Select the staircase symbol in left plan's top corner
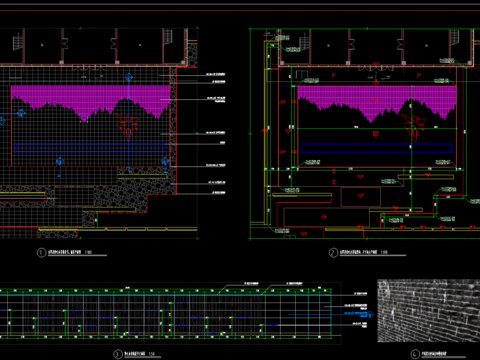This screenshot has width=480, height=360. [x=17, y=41]
